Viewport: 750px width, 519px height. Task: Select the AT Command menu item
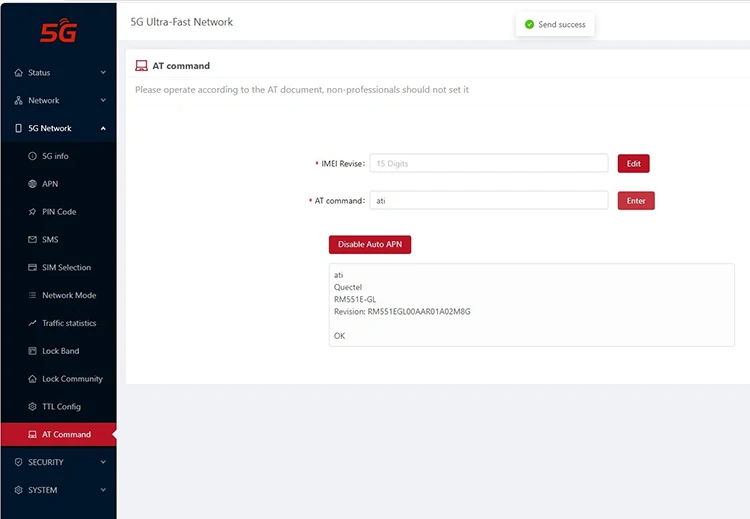[x=66, y=435]
